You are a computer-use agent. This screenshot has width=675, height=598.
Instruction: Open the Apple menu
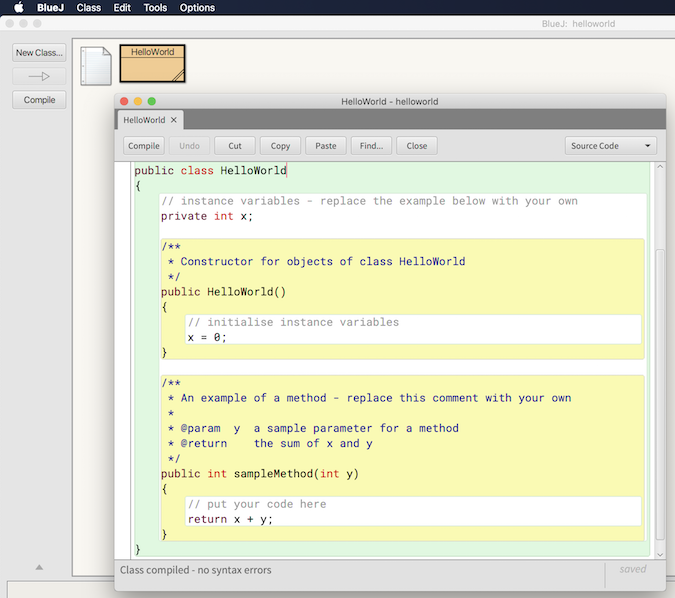(18, 8)
